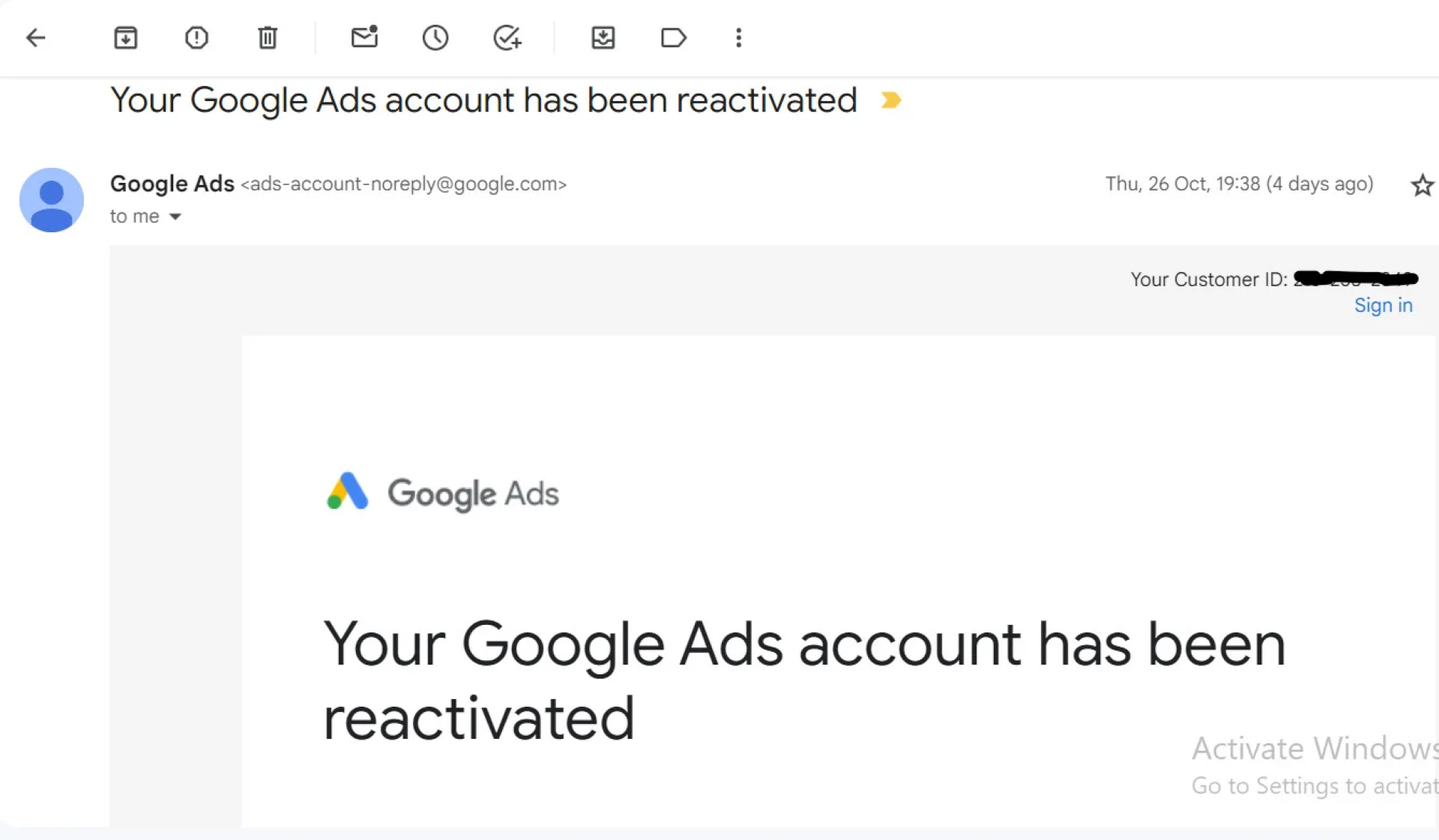
Task: Move email to another folder
Action: pyautogui.click(x=603, y=37)
